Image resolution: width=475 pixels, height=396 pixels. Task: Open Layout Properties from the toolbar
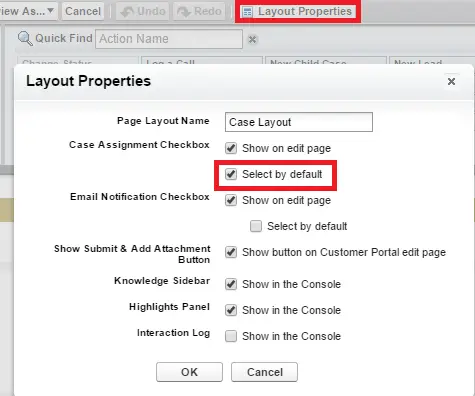coord(298,12)
